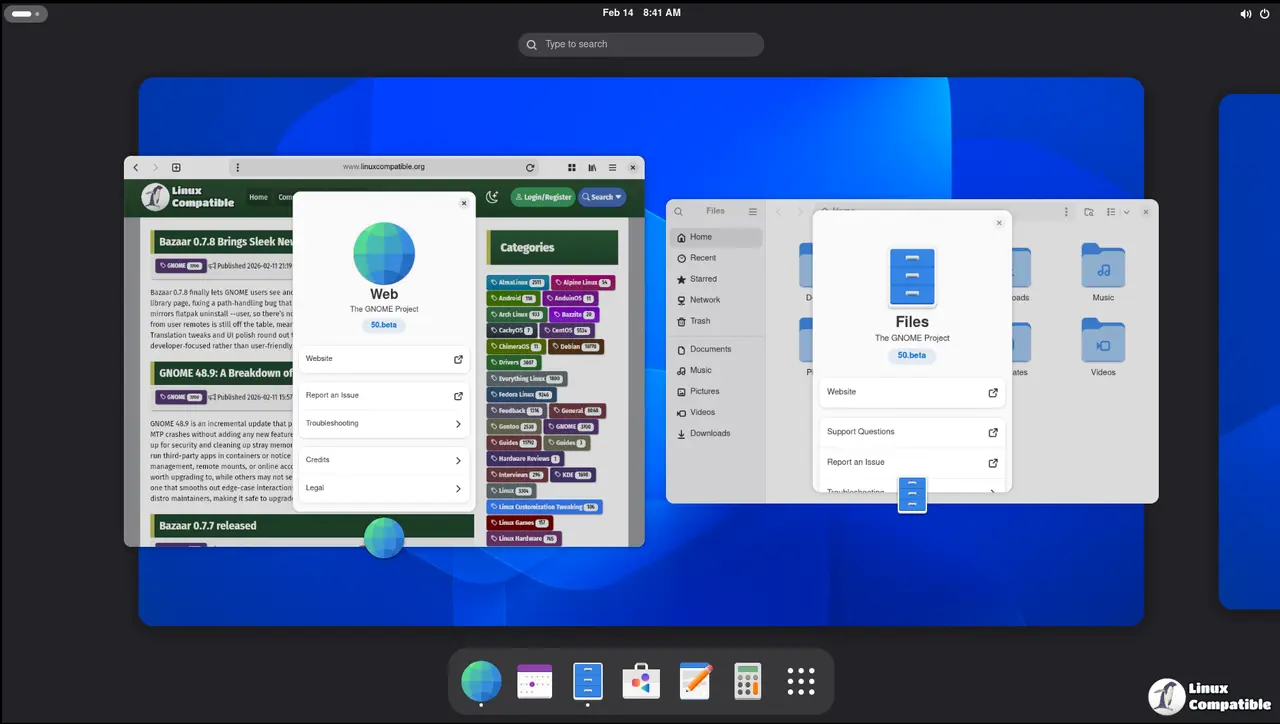Click the workspace indicator pill in top-left
The height and width of the screenshot is (724, 1280).
coord(25,14)
